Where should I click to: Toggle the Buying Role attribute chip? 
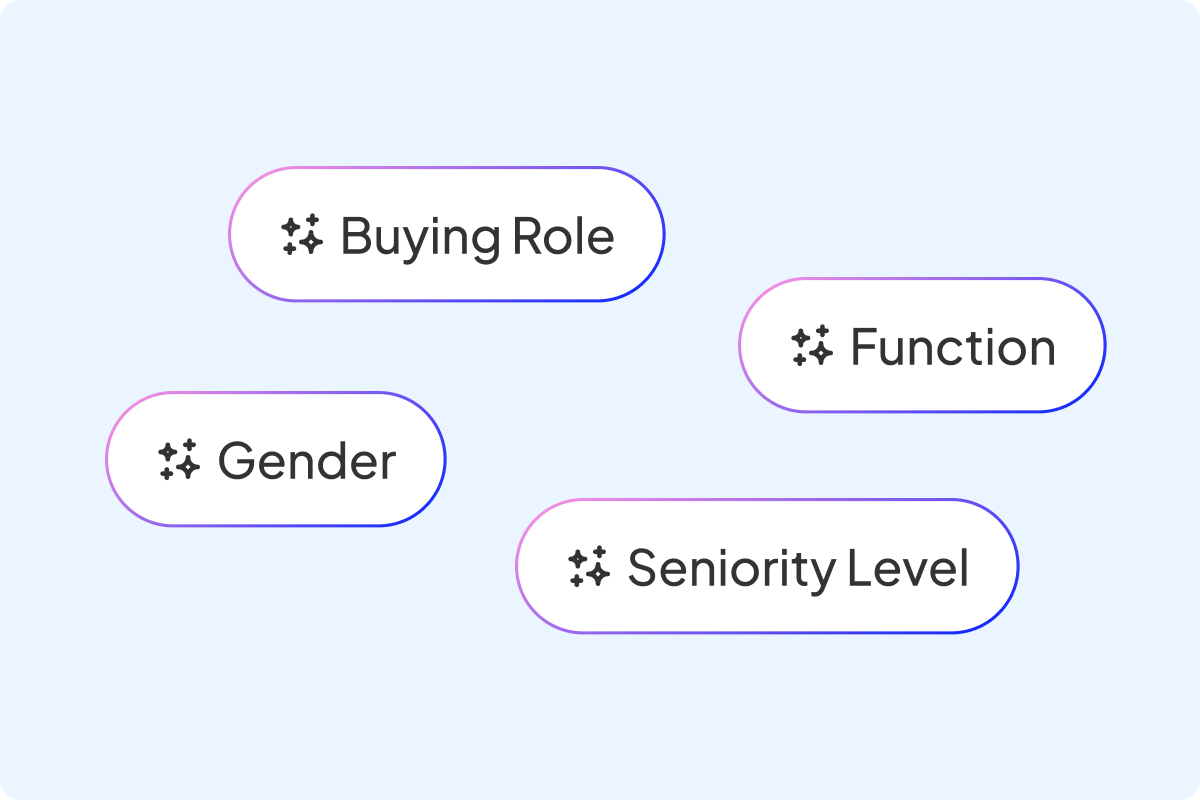[x=446, y=234]
